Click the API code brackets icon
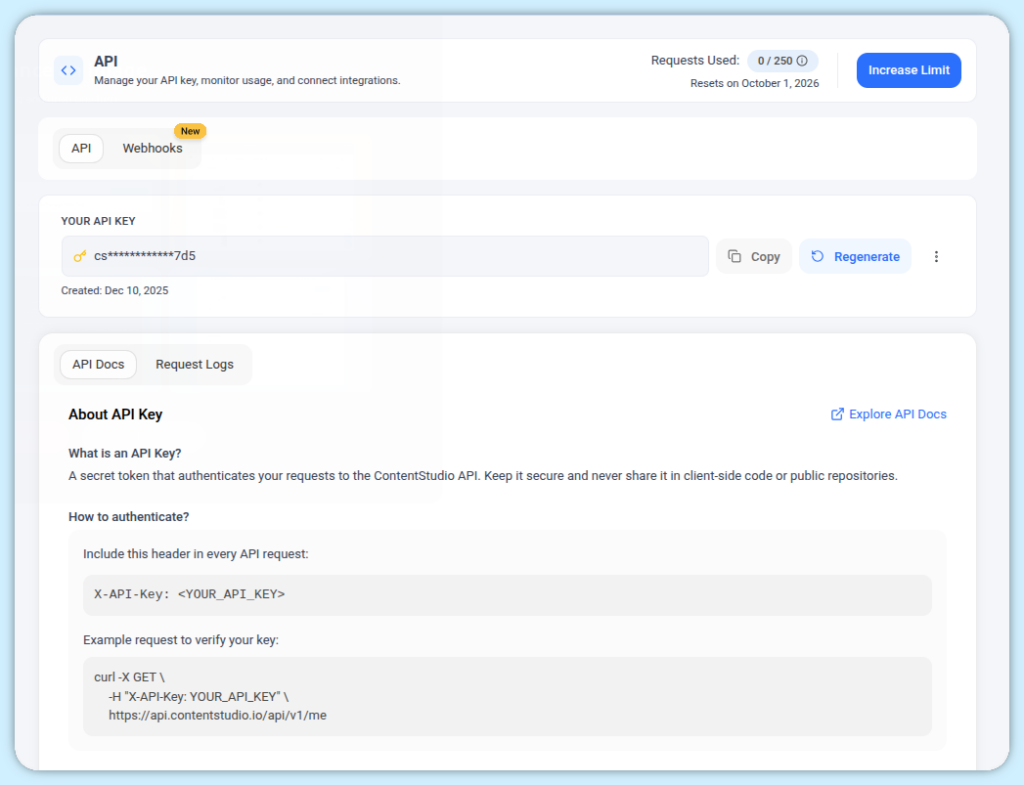Image resolution: width=1024 pixels, height=785 pixels. 69,71
